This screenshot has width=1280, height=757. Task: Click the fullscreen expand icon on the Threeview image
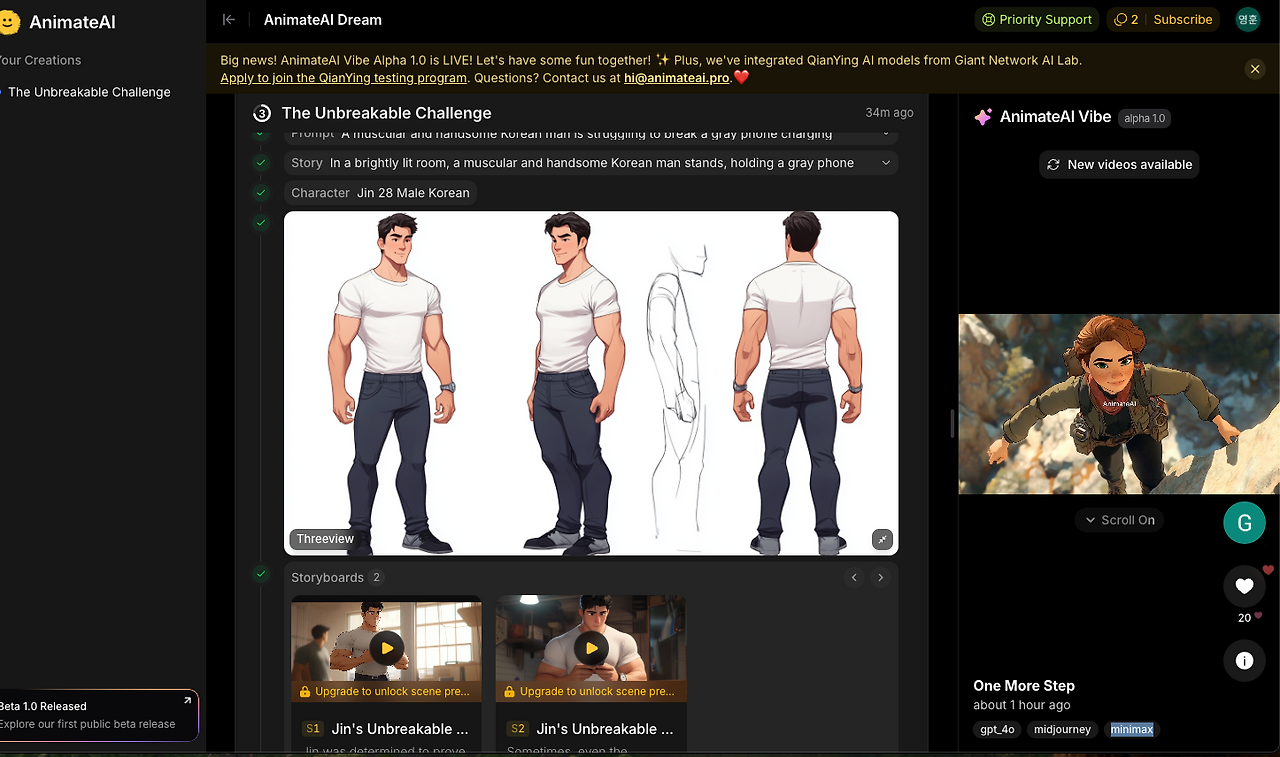point(882,538)
